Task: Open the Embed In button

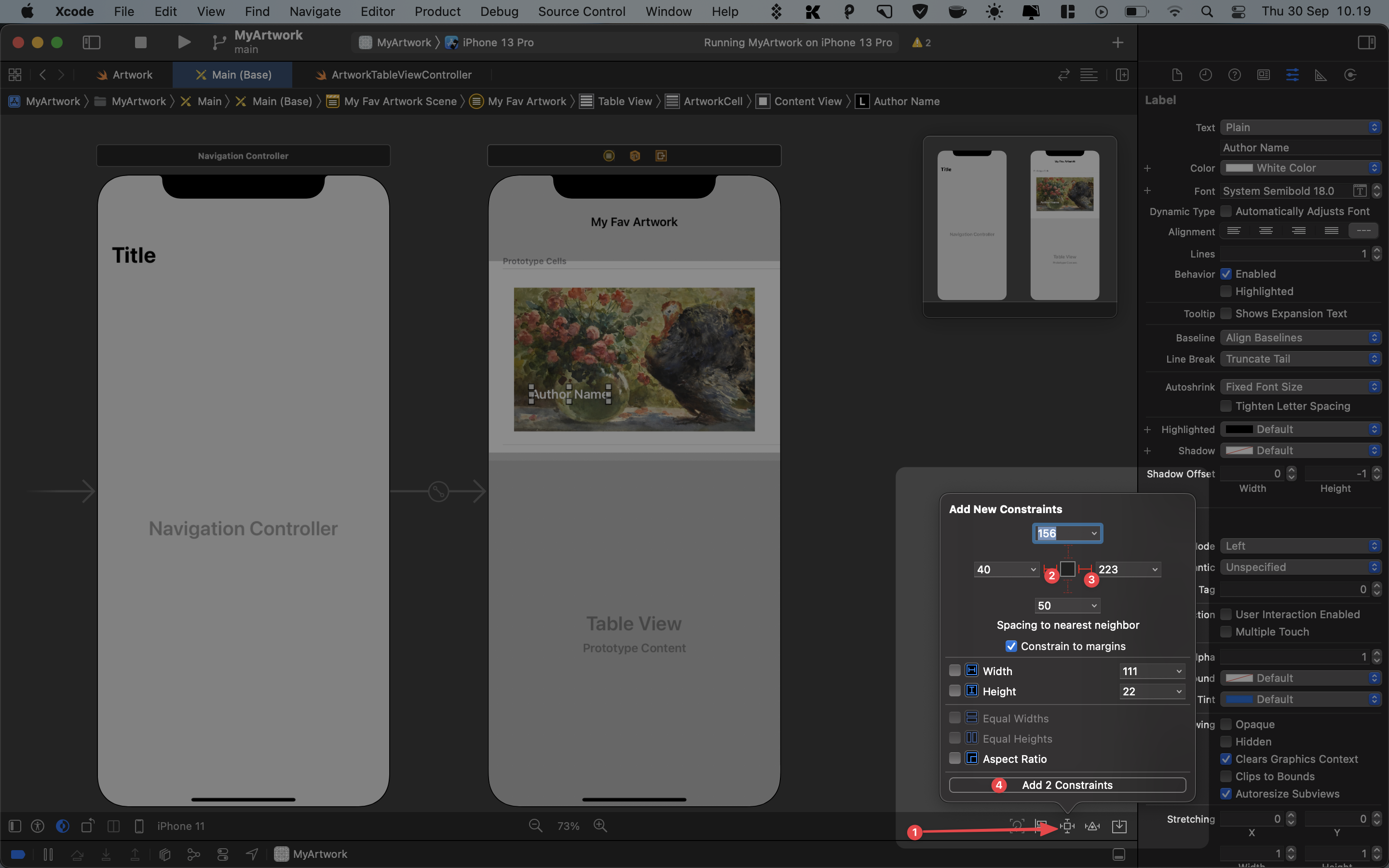Action: tap(1119, 826)
